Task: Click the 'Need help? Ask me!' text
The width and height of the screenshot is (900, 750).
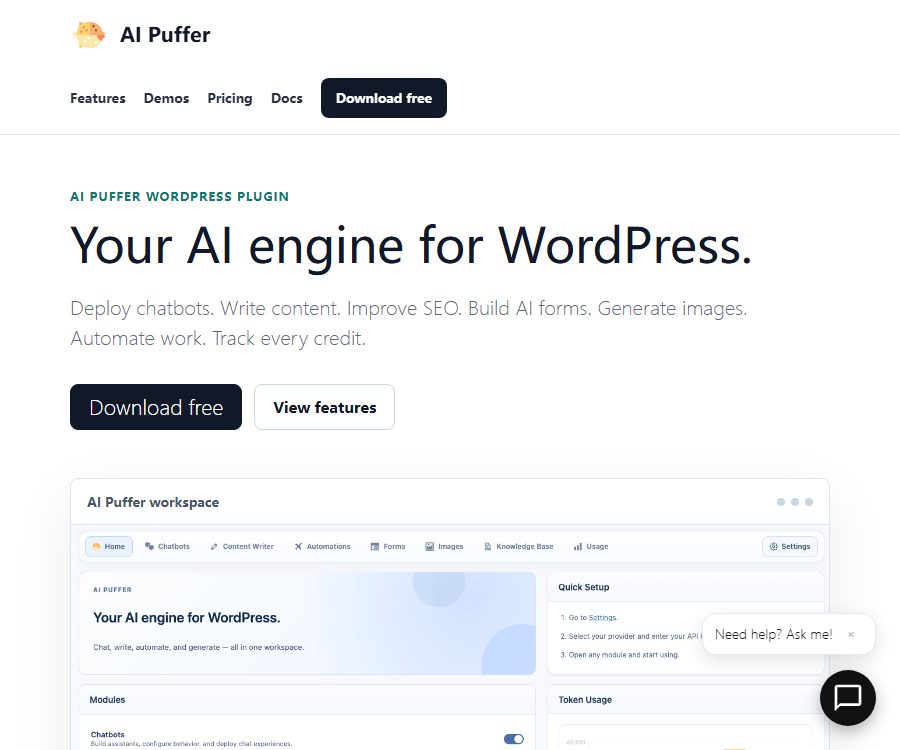Action: 774,634
